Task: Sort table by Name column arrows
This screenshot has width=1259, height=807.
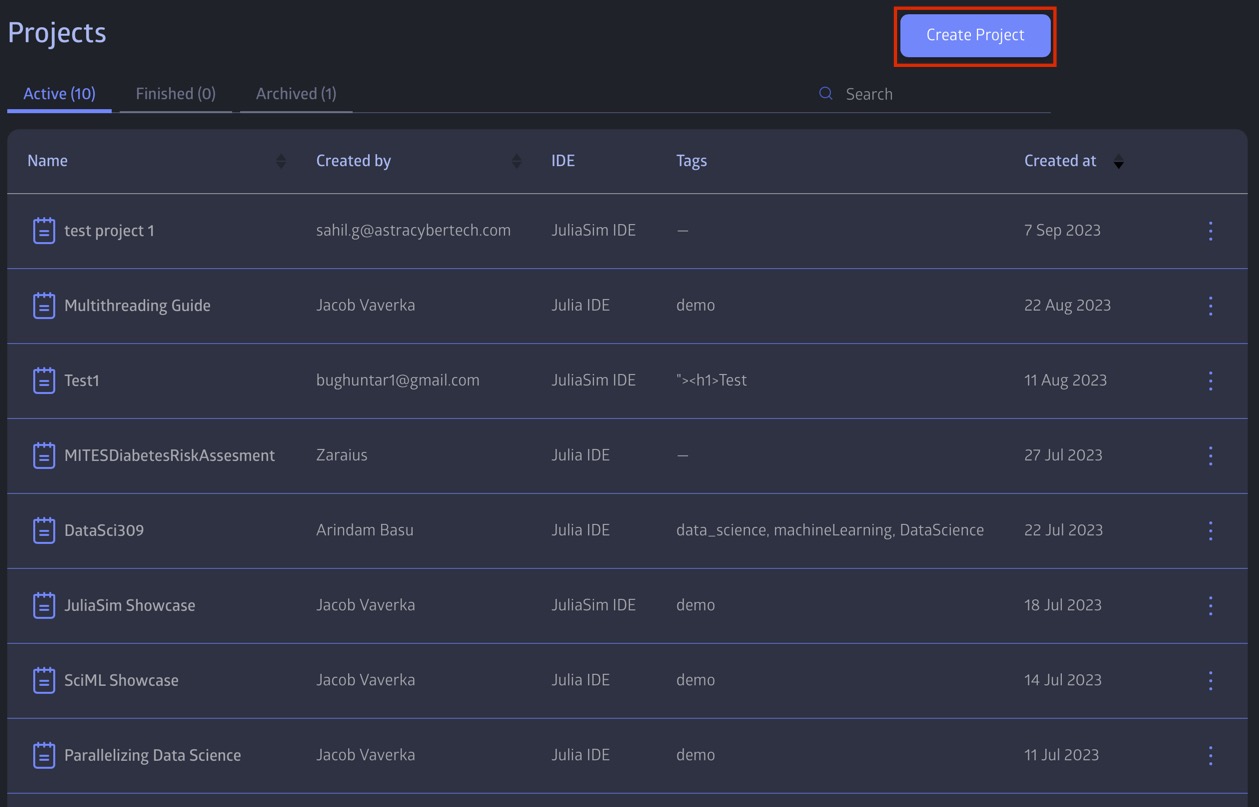Action: [x=281, y=161]
